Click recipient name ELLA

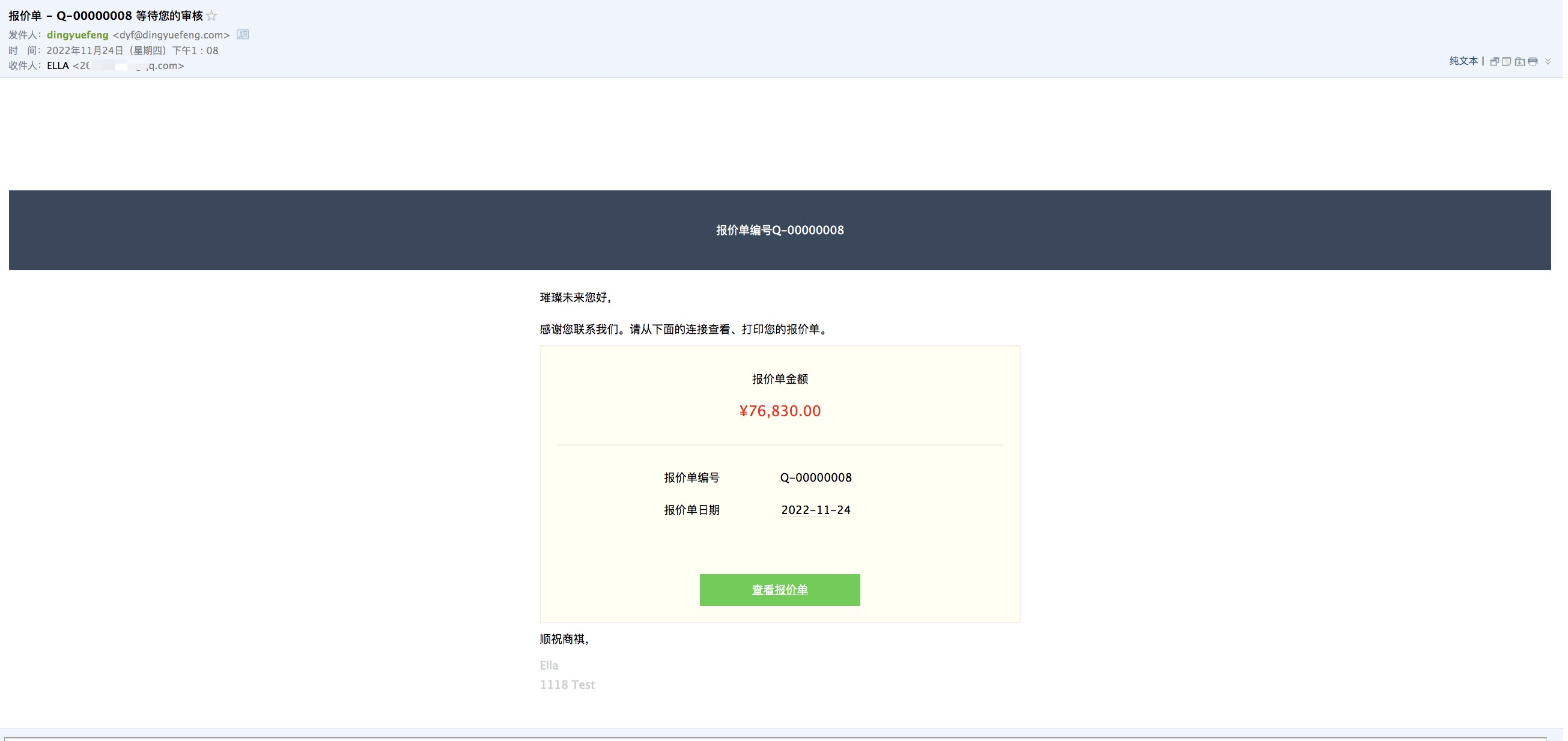point(58,65)
